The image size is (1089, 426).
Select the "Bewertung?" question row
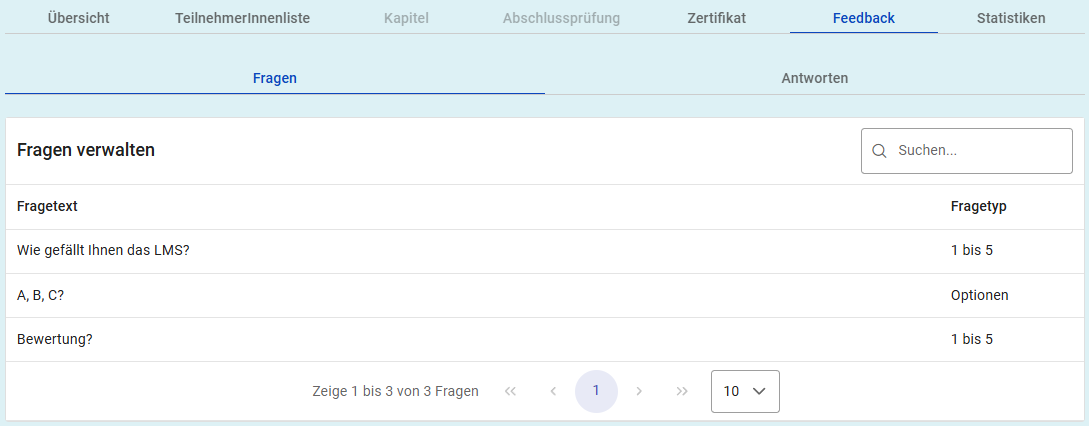(55, 339)
